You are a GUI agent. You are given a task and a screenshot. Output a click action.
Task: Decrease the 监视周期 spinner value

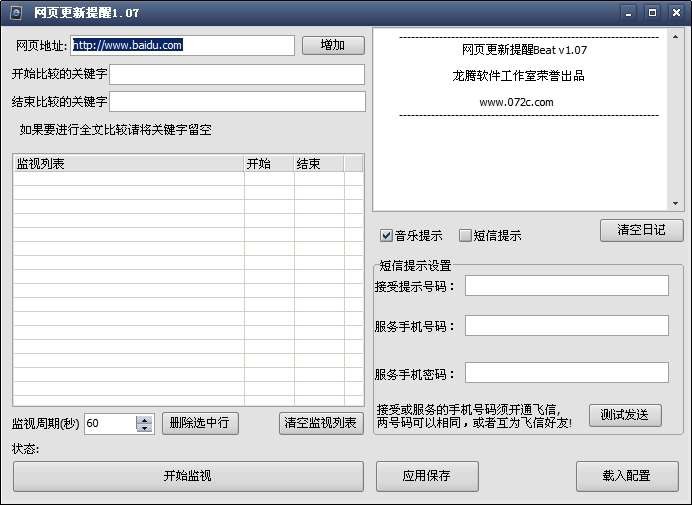(x=144, y=428)
